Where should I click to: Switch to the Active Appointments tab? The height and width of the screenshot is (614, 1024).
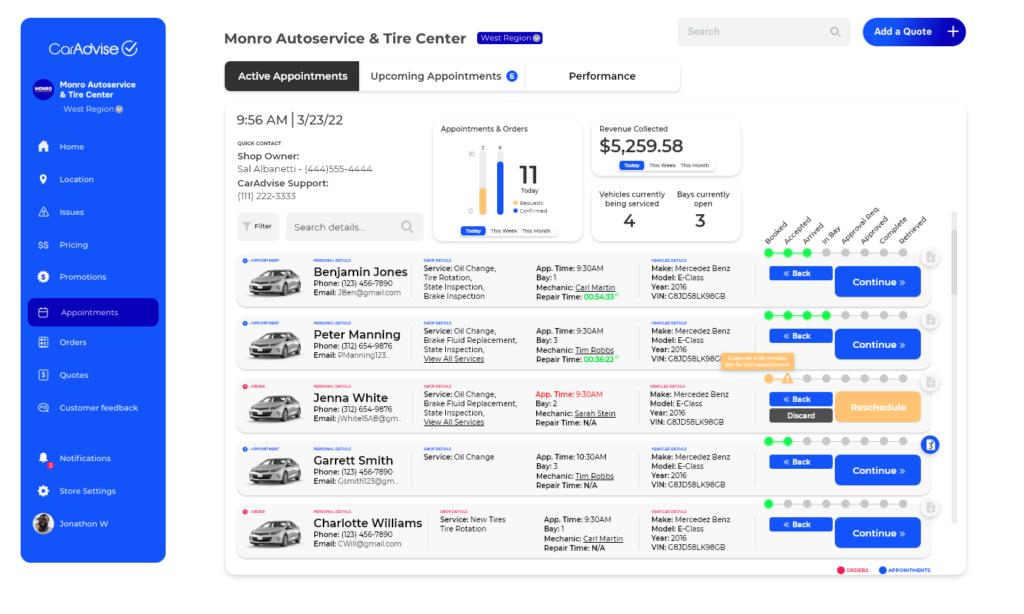coord(292,76)
